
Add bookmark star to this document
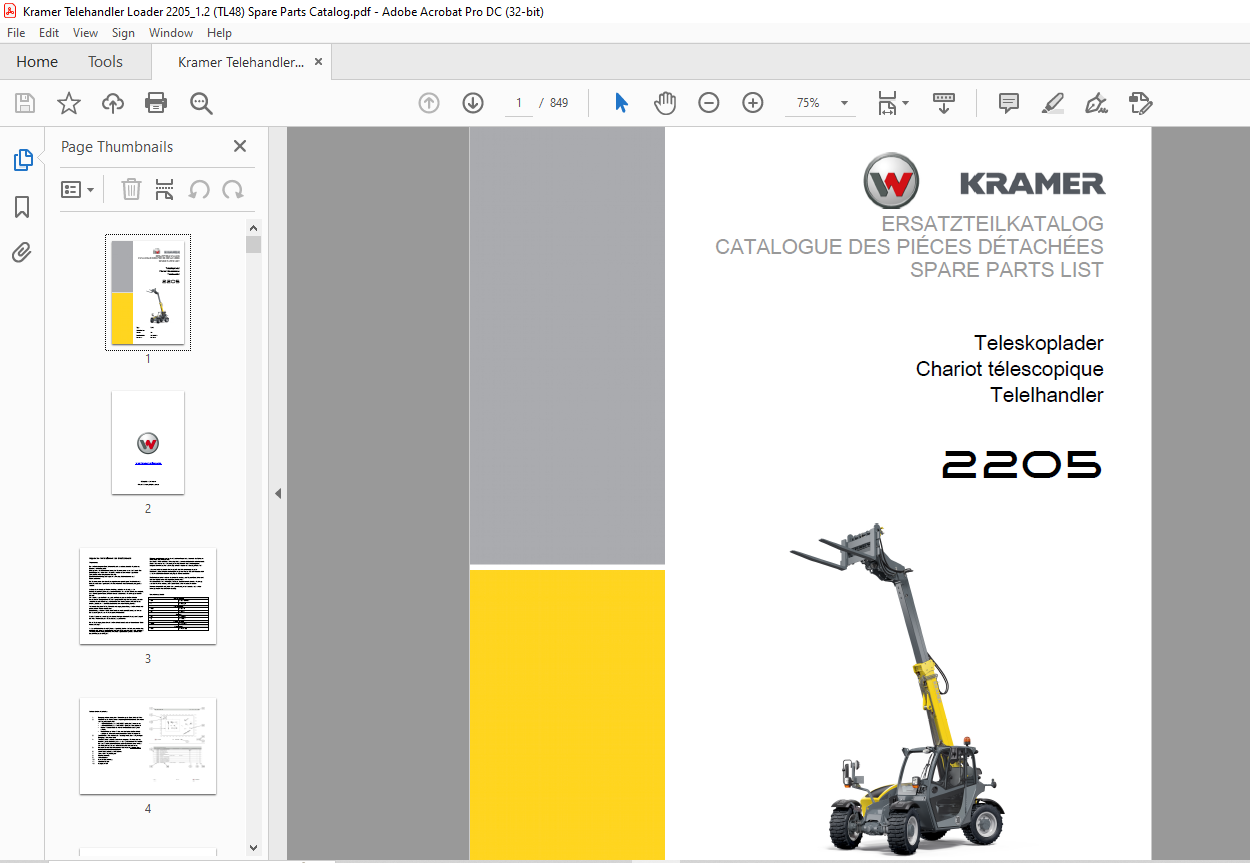click(x=69, y=103)
